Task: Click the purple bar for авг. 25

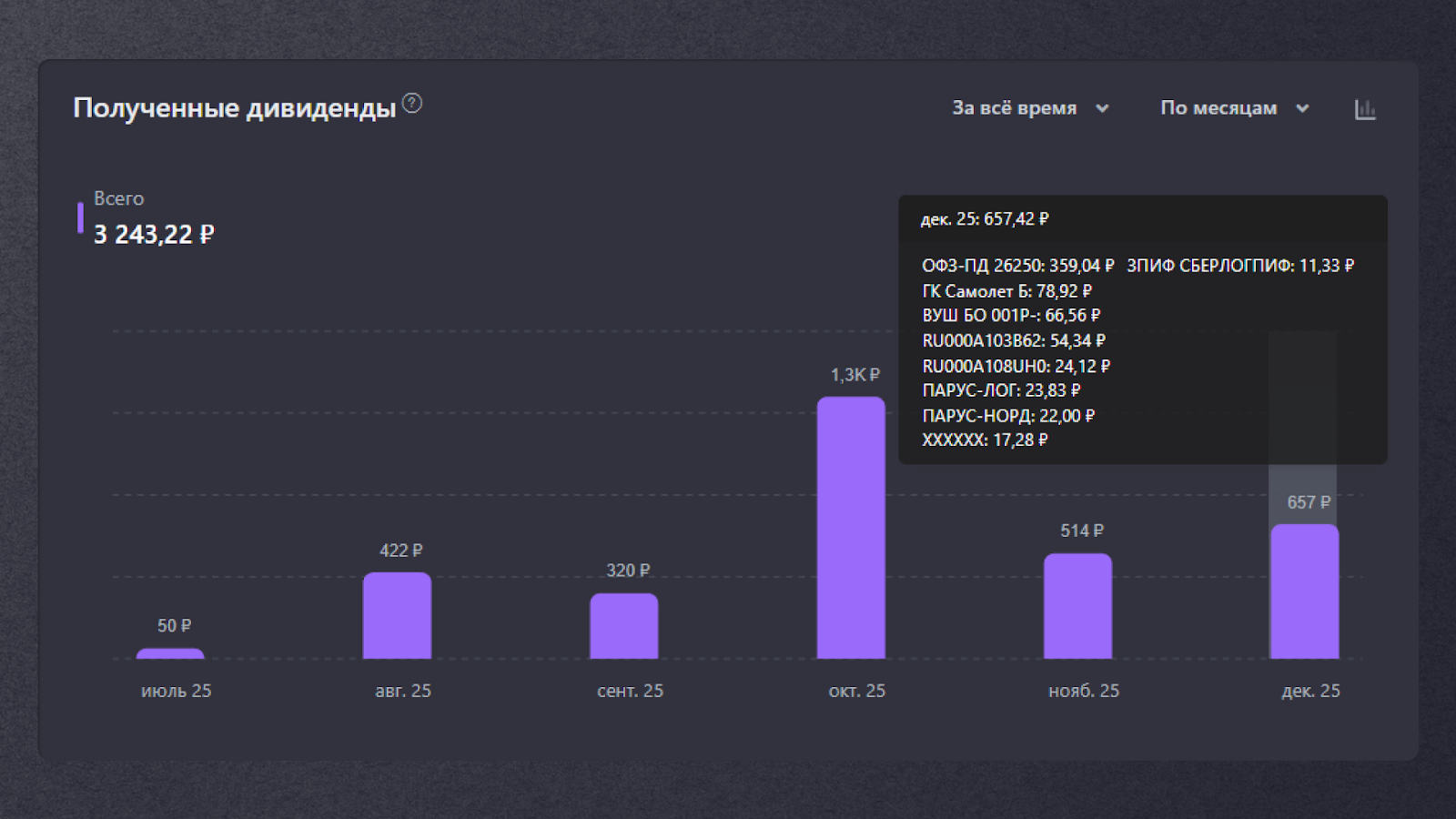Action: (397, 615)
